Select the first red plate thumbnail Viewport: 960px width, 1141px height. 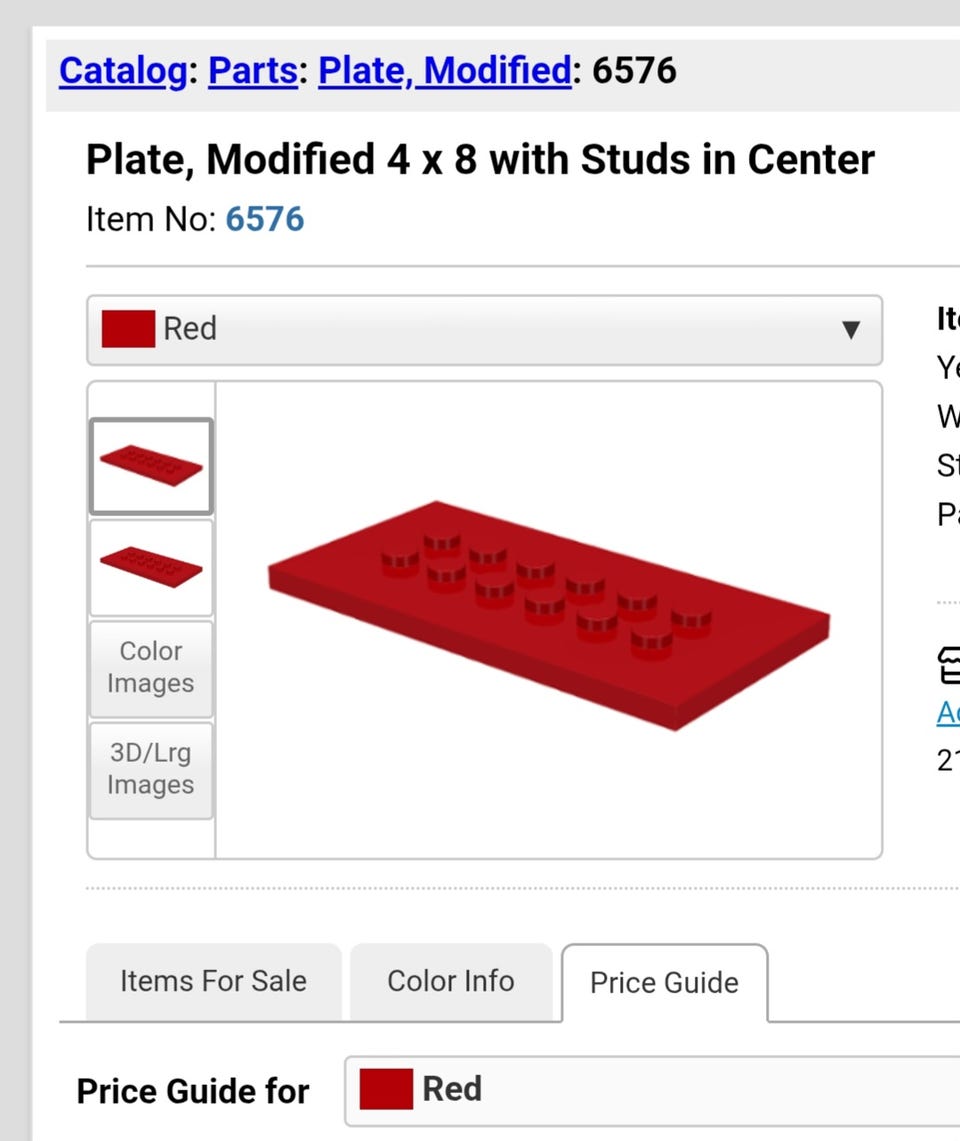(151, 466)
